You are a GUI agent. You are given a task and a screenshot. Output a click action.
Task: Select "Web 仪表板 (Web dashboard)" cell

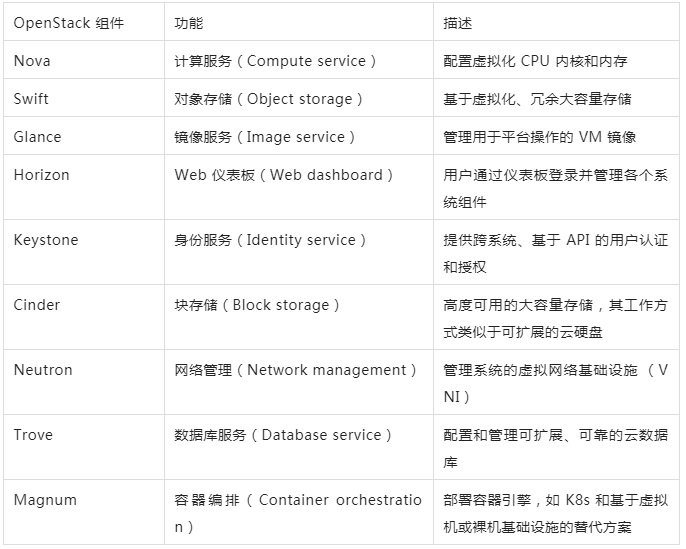point(284,175)
